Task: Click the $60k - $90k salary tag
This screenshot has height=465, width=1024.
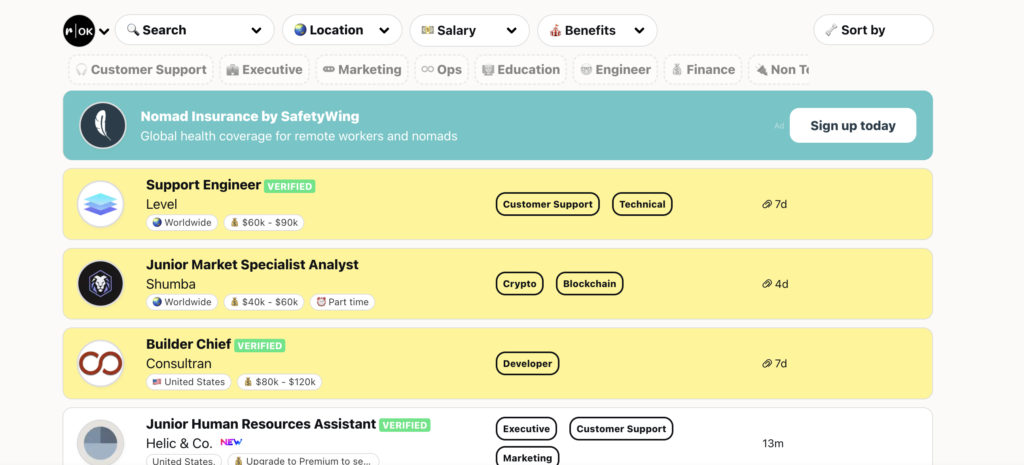Action: pos(264,223)
